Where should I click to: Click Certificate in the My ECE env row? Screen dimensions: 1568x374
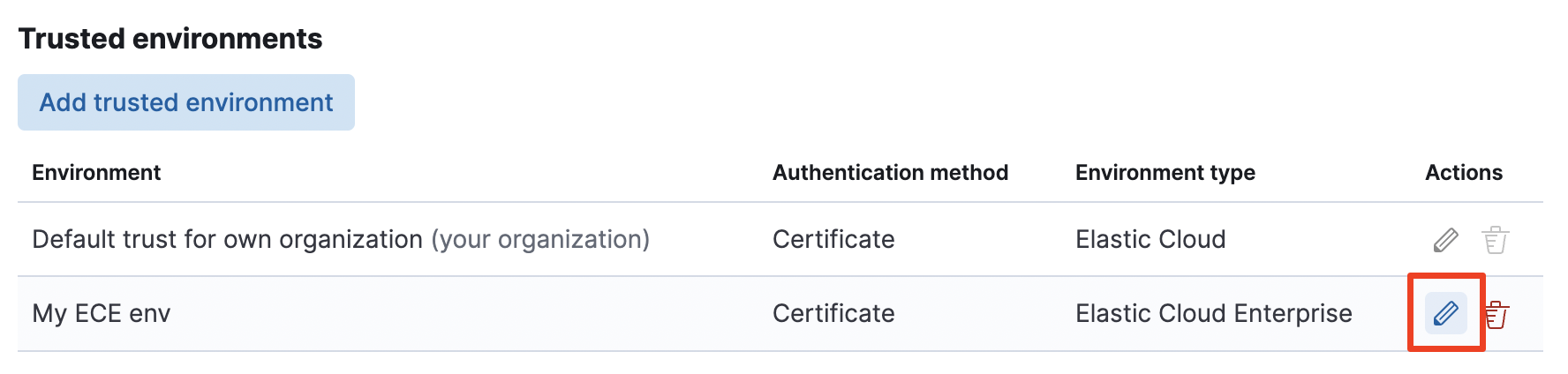click(x=833, y=314)
